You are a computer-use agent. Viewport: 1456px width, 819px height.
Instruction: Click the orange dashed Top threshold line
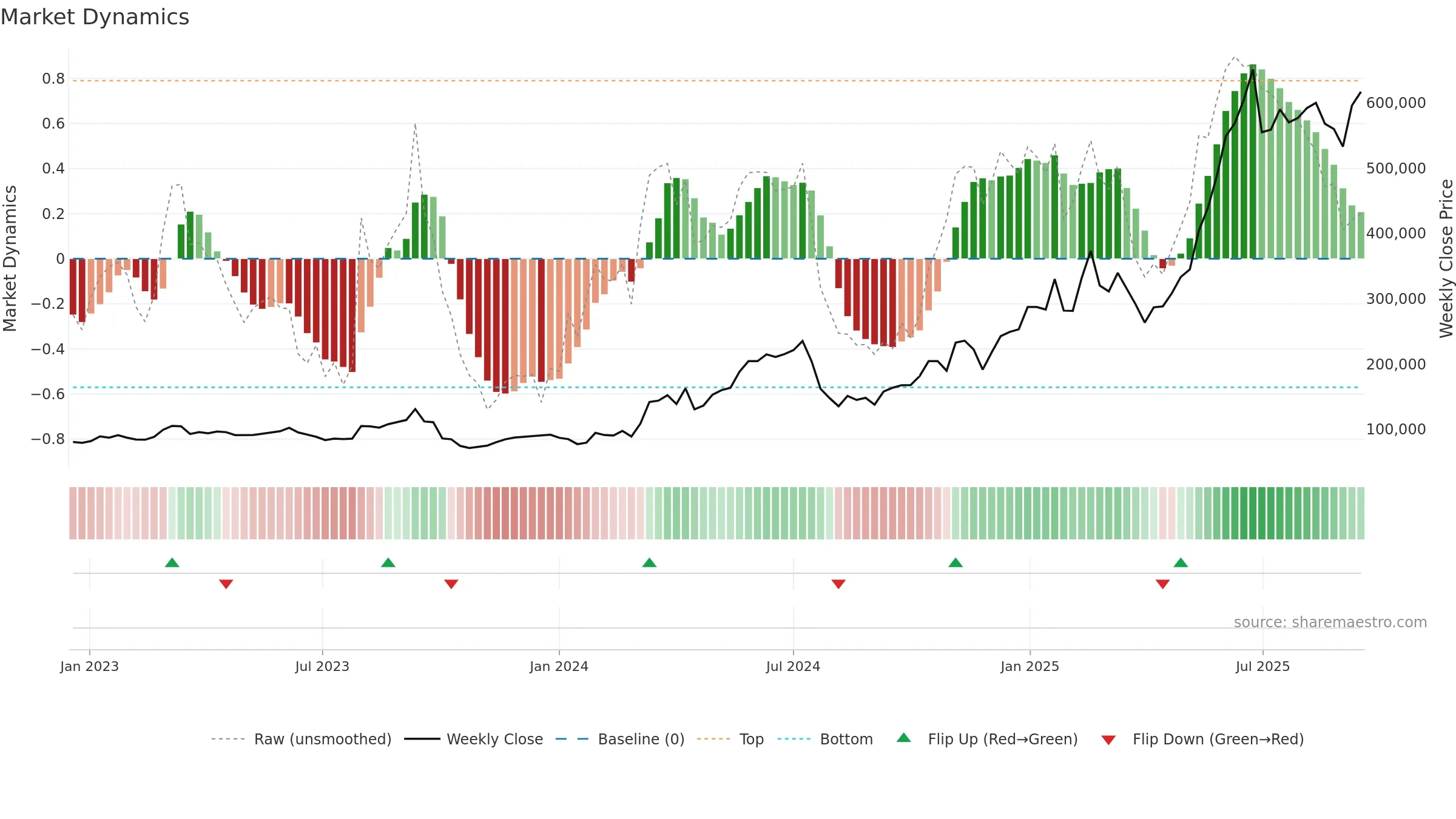point(716,81)
